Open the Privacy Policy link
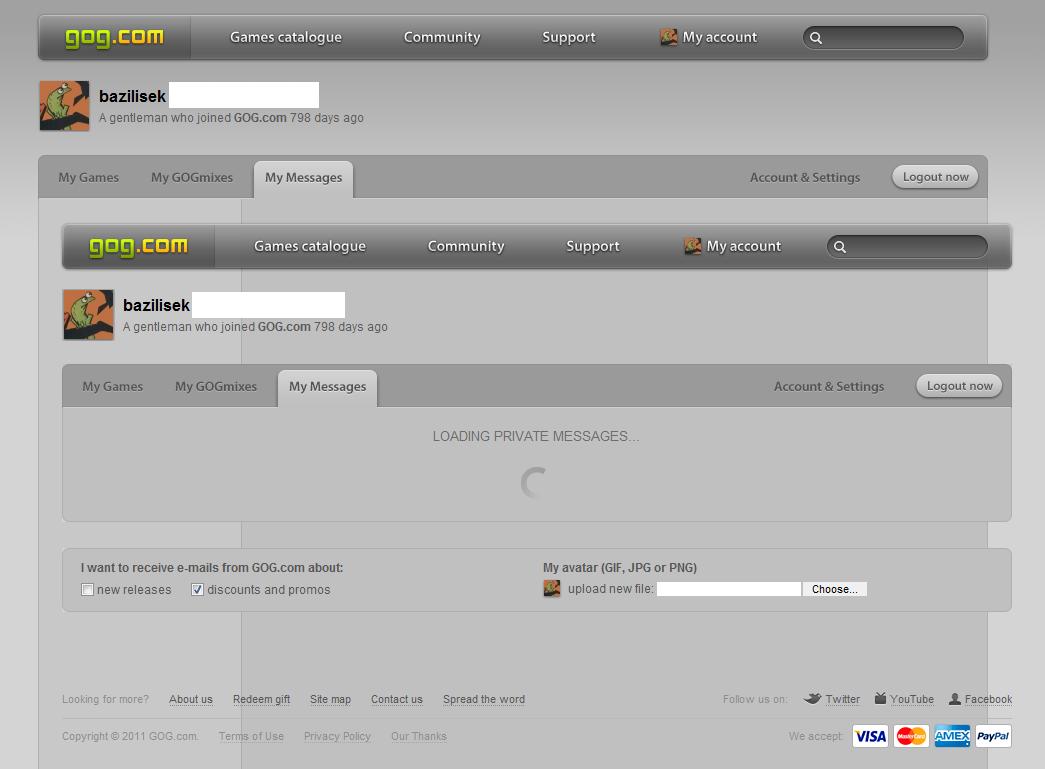Viewport: 1045px width, 769px height. (337, 736)
